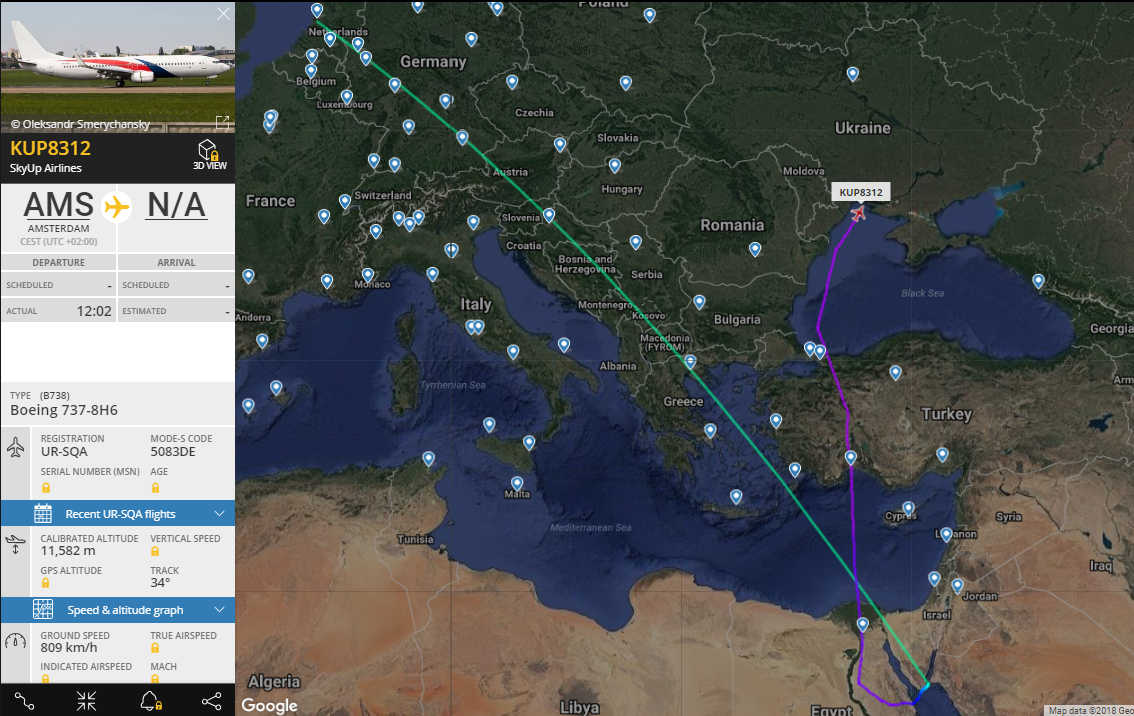Click the airport pin near Malta
Screen dimensions: 1134x716
(x=517, y=483)
